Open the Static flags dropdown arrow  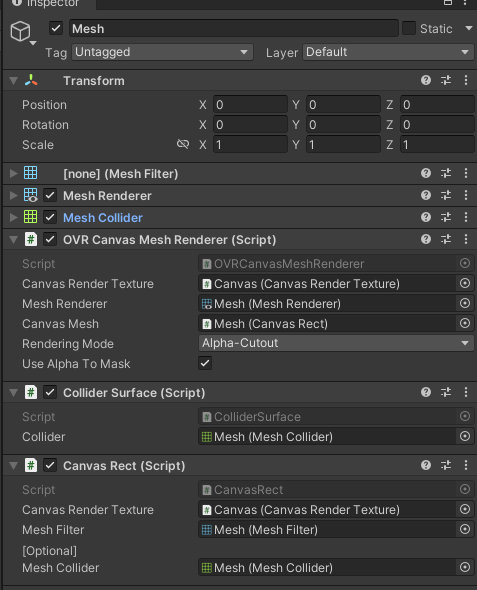pyautogui.click(x=469, y=28)
